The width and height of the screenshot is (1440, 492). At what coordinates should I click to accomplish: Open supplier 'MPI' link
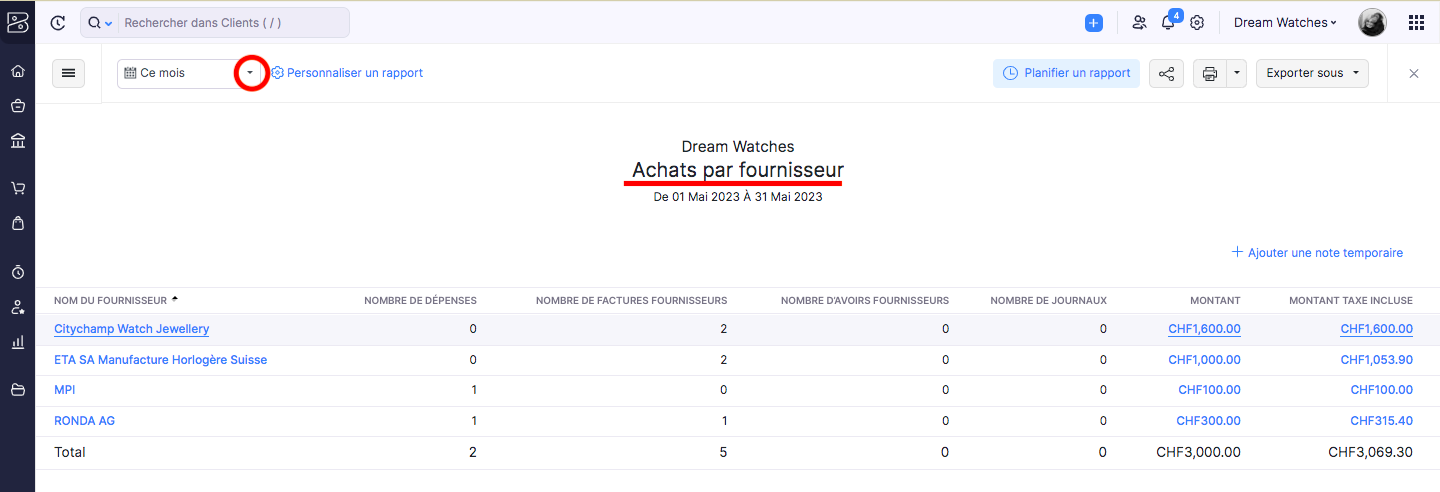pyautogui.click(x=64, y=390)
